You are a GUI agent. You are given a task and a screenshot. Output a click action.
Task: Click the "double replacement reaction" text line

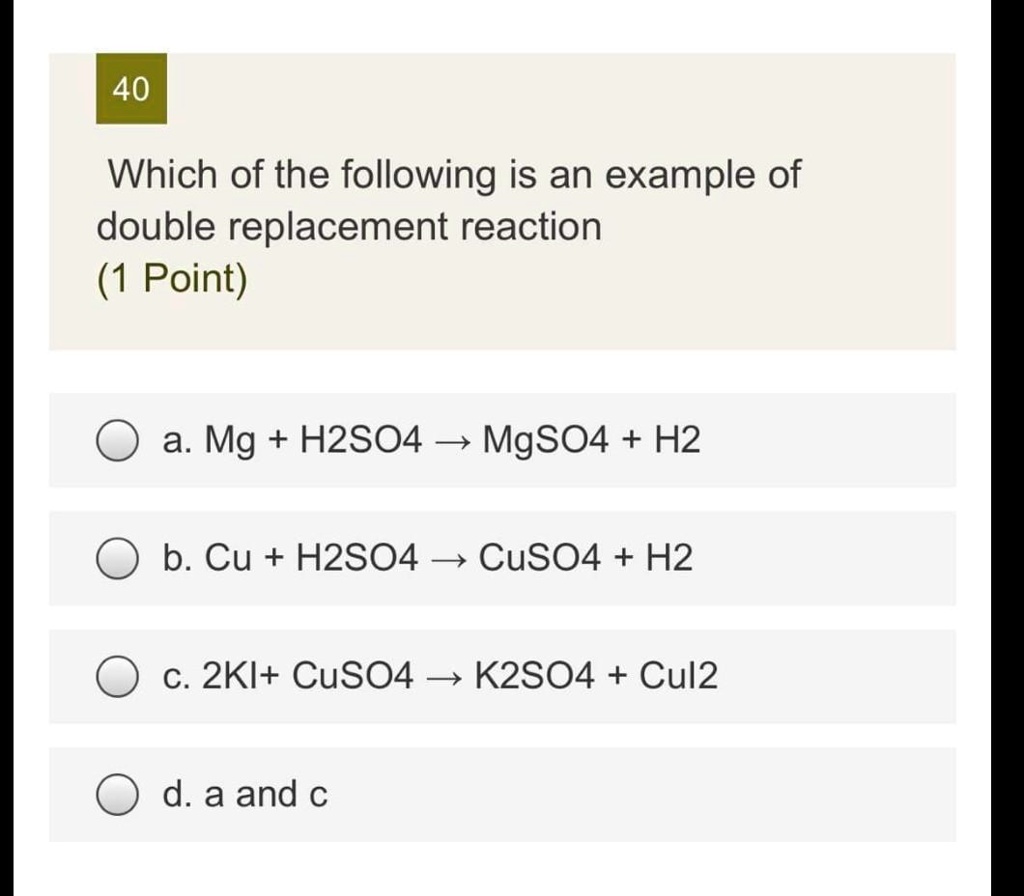point(349,227)
